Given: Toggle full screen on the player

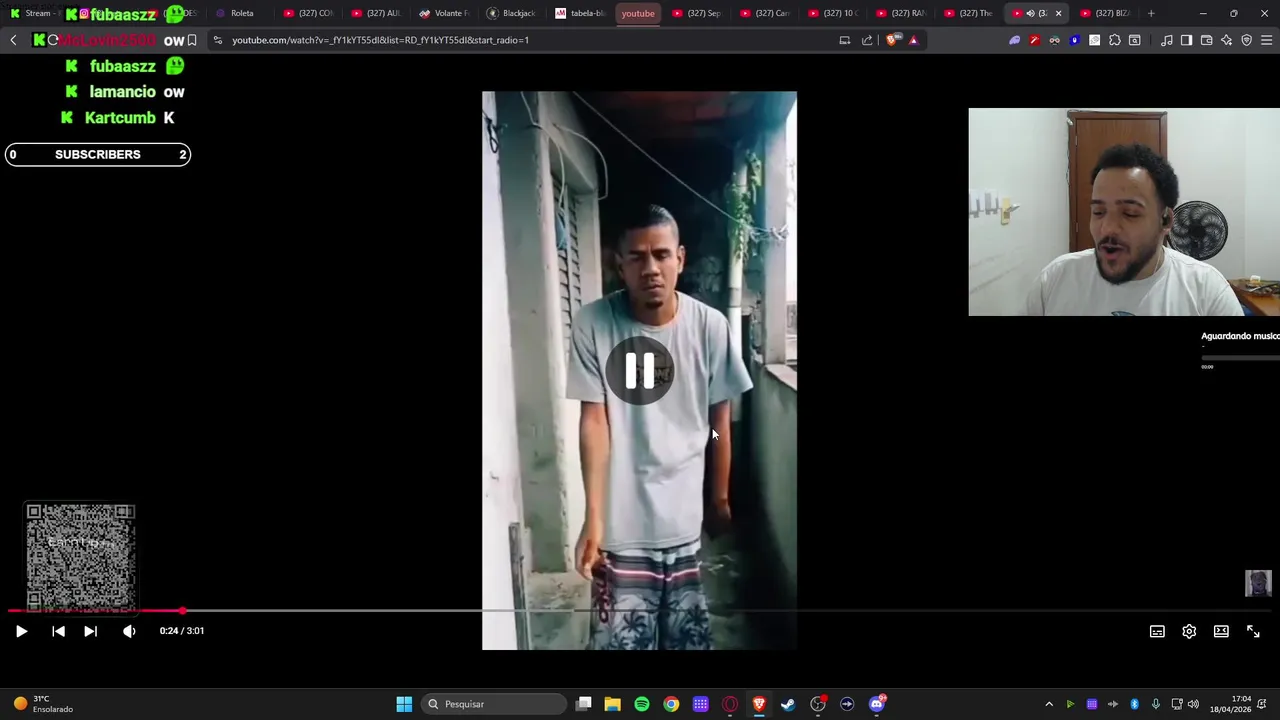Looking at the screenshot, I should 1253,631.
